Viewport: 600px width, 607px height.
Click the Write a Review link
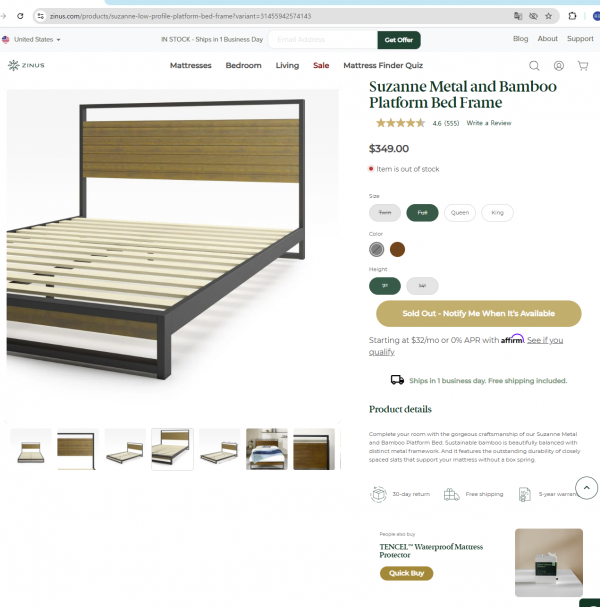coord(489,123)
